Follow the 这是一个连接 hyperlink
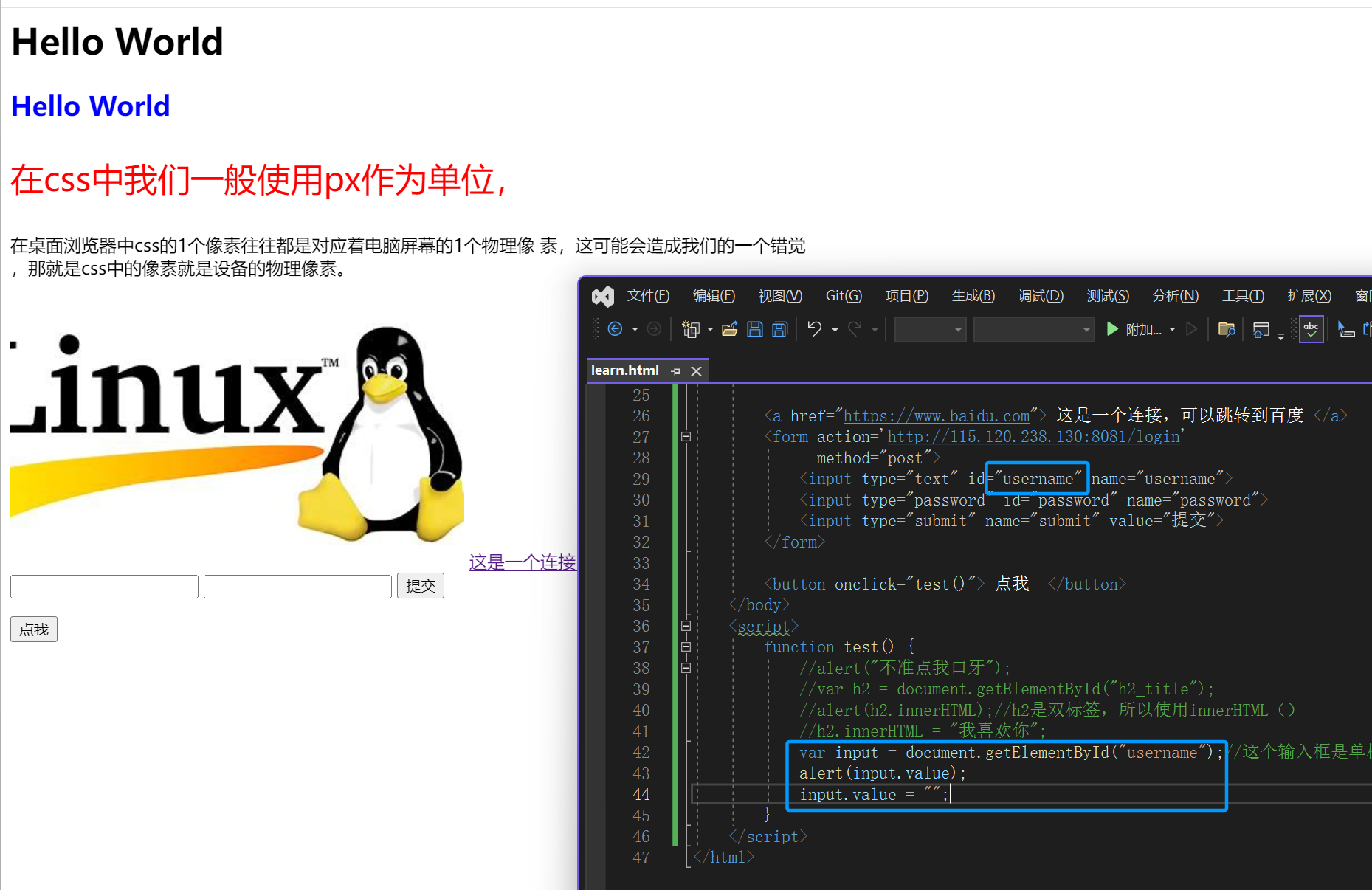The width and height of the screenshot is (1372, 890). click(523, 562)
